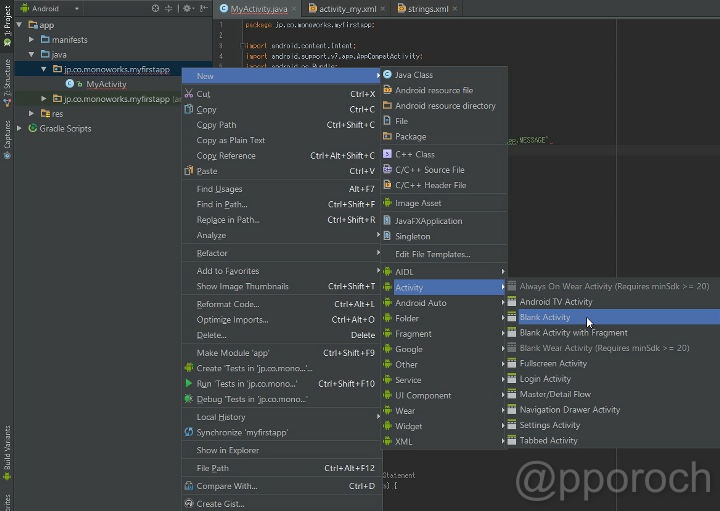The width and height of the screenshot is (720, 511).
Task: Click the Login Activity template icon
Action: point(512,379)
